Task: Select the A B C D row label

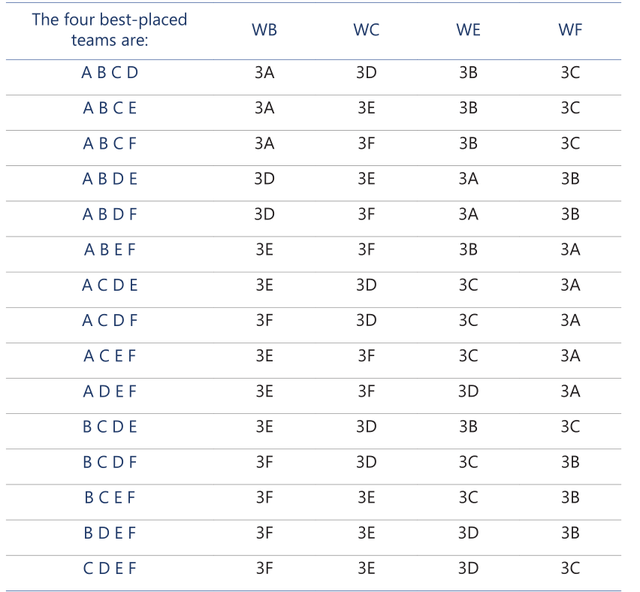Action: tap(110, 73)
